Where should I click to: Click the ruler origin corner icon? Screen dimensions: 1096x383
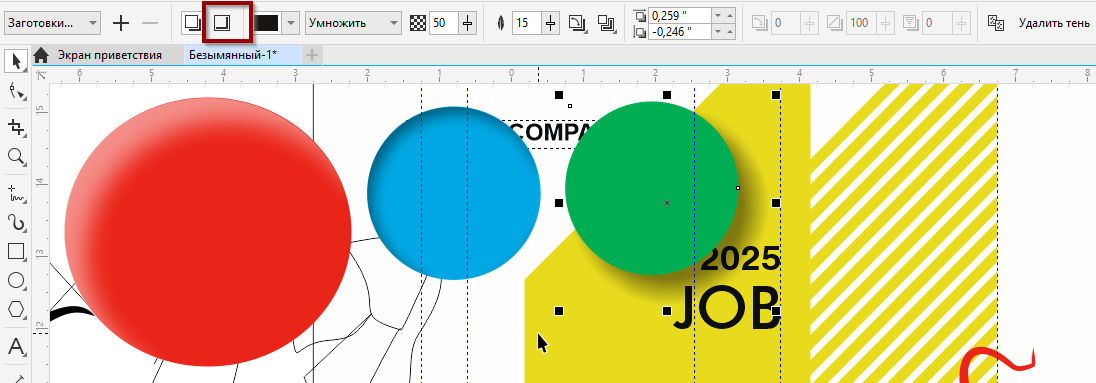coord(41,74)
